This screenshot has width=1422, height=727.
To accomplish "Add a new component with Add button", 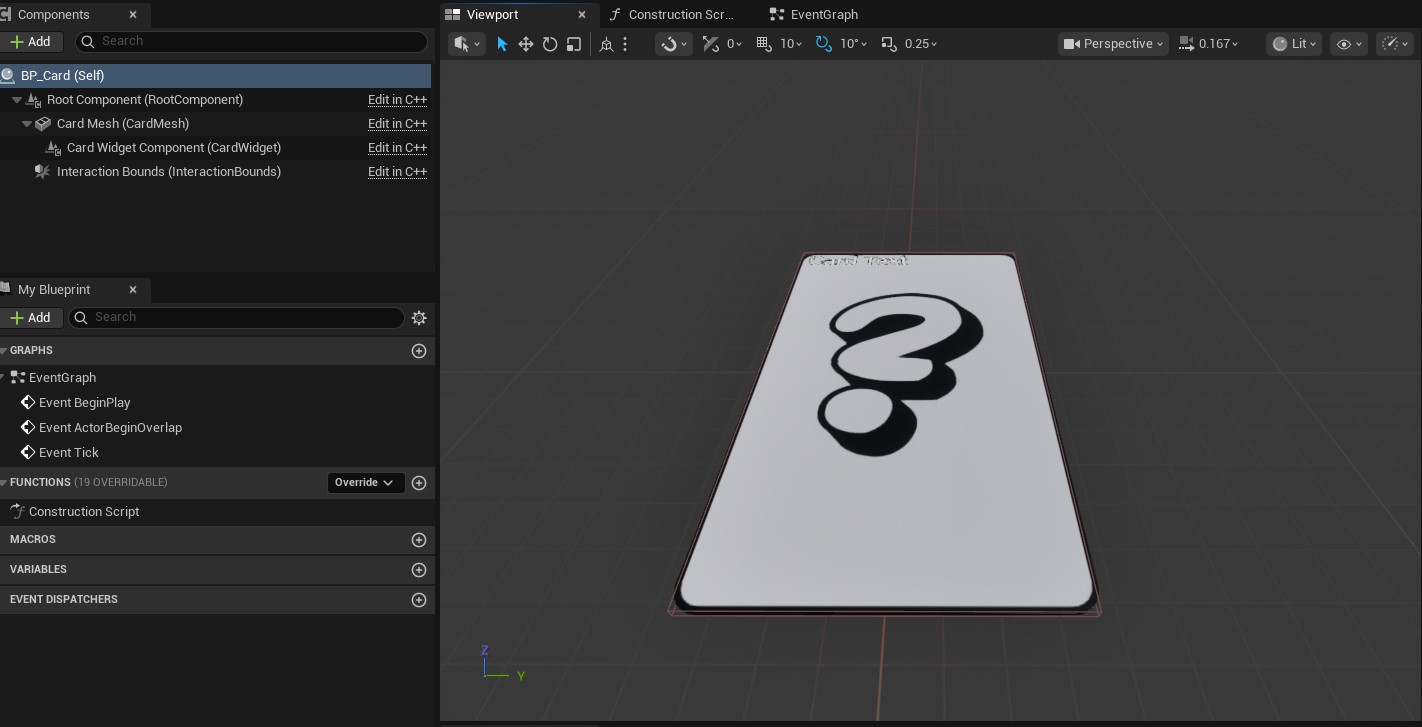I will [32, 42].
